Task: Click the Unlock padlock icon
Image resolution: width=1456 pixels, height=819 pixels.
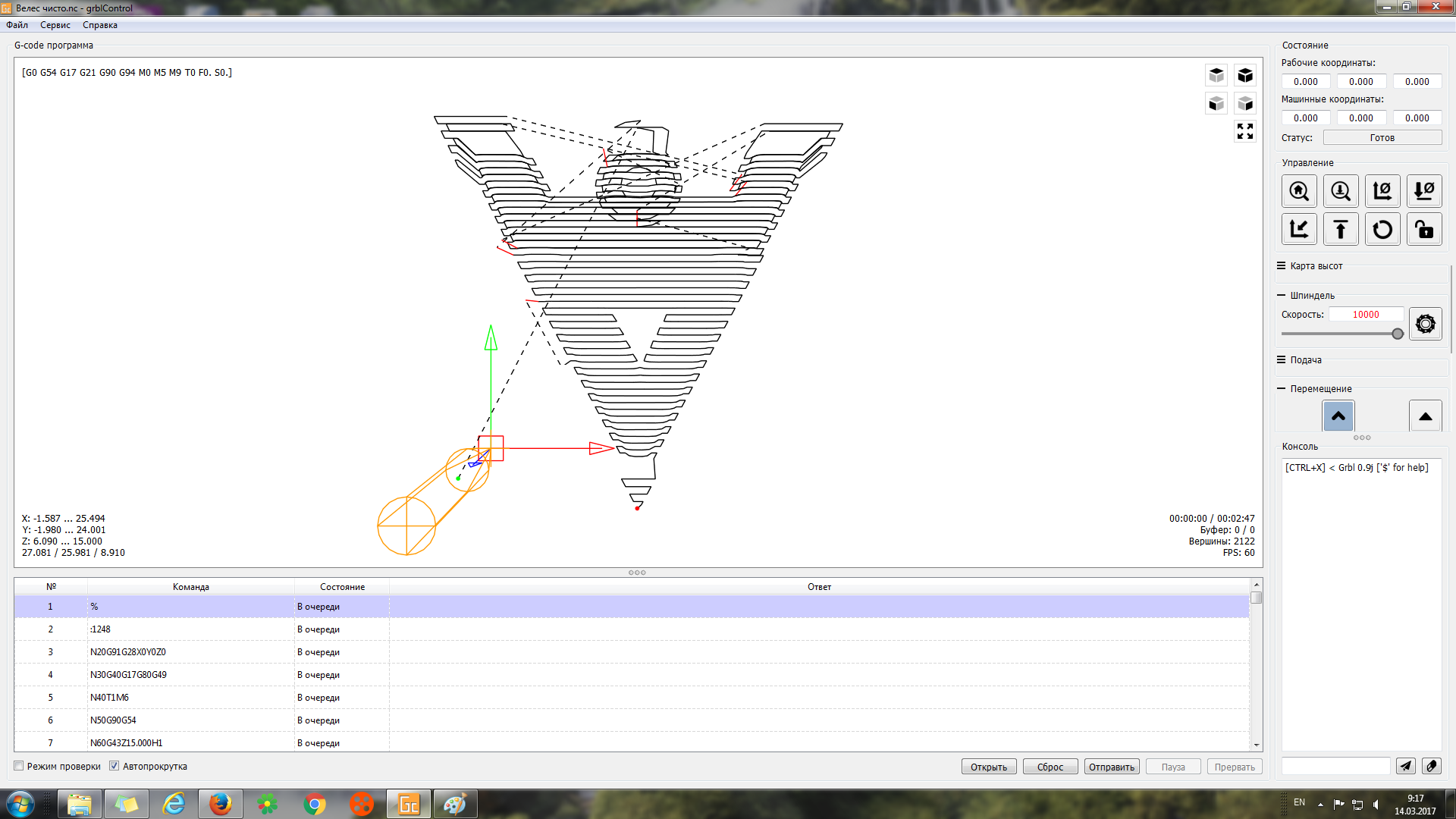Action: [x=1424, y=229]
